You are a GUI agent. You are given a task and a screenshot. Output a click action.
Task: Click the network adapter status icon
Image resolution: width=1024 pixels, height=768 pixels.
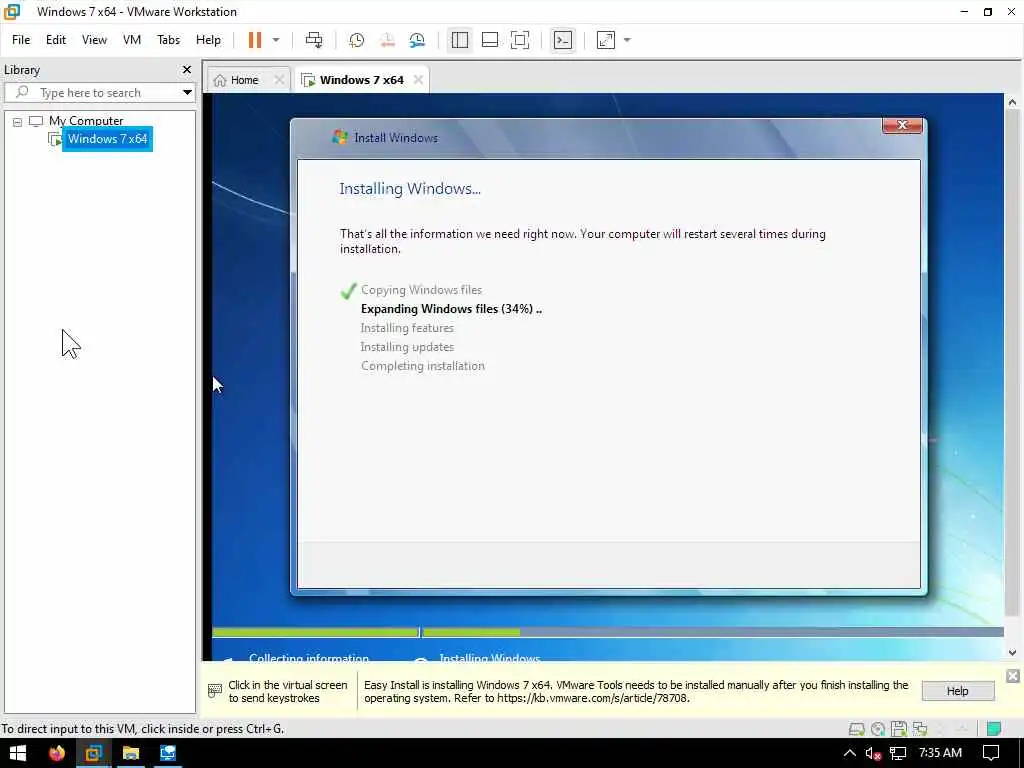[x=920, y=729]
